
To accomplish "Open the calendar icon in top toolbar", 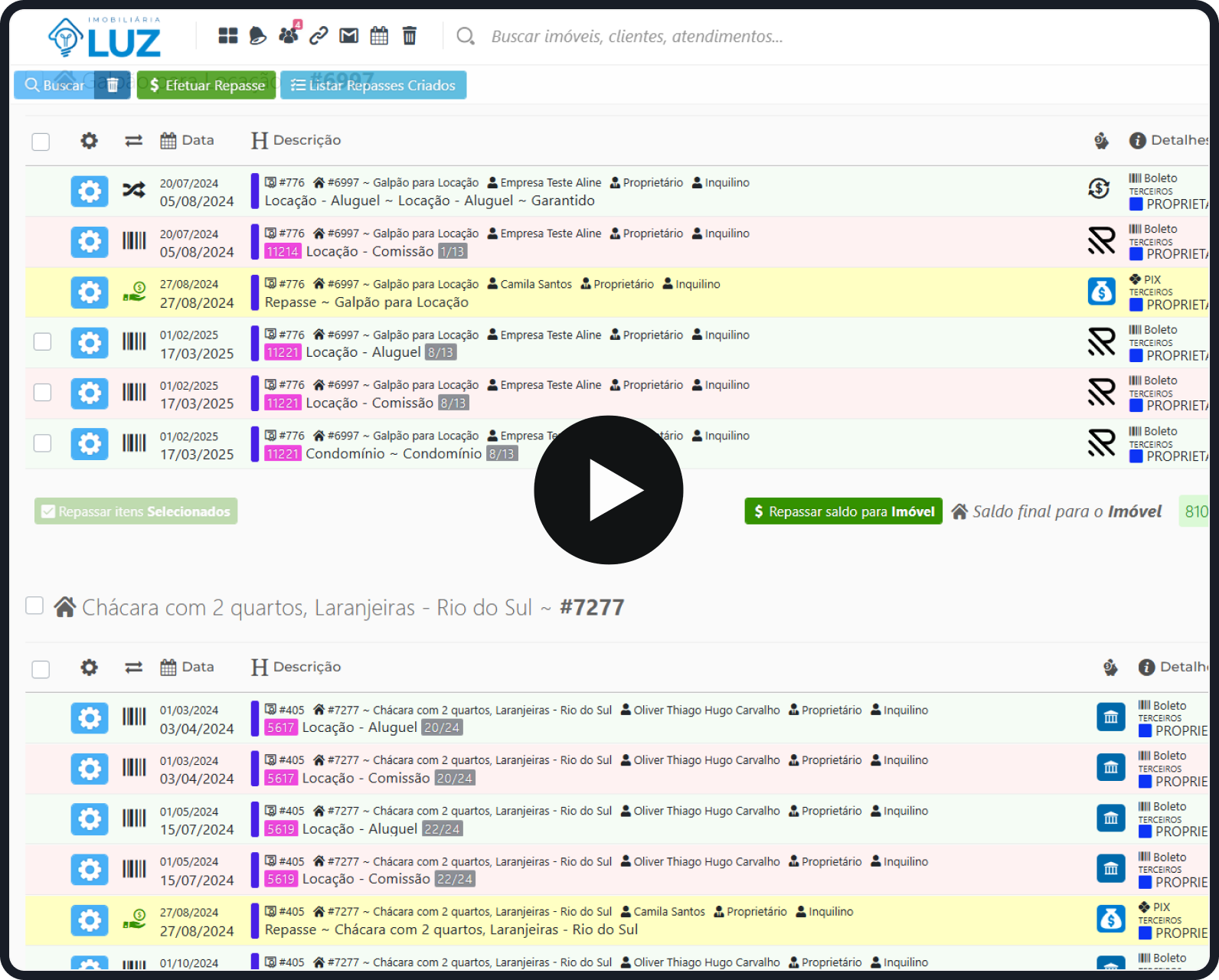I will click(x=379, y=36).
